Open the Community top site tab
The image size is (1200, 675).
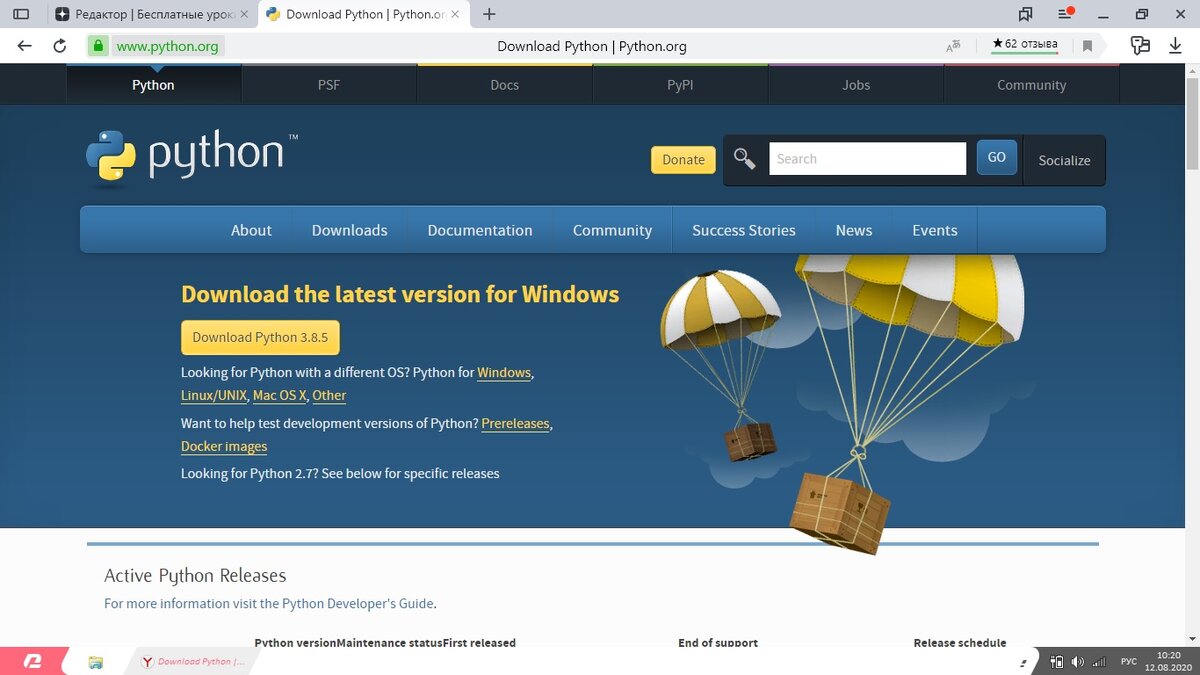(x=1031, y=85)
